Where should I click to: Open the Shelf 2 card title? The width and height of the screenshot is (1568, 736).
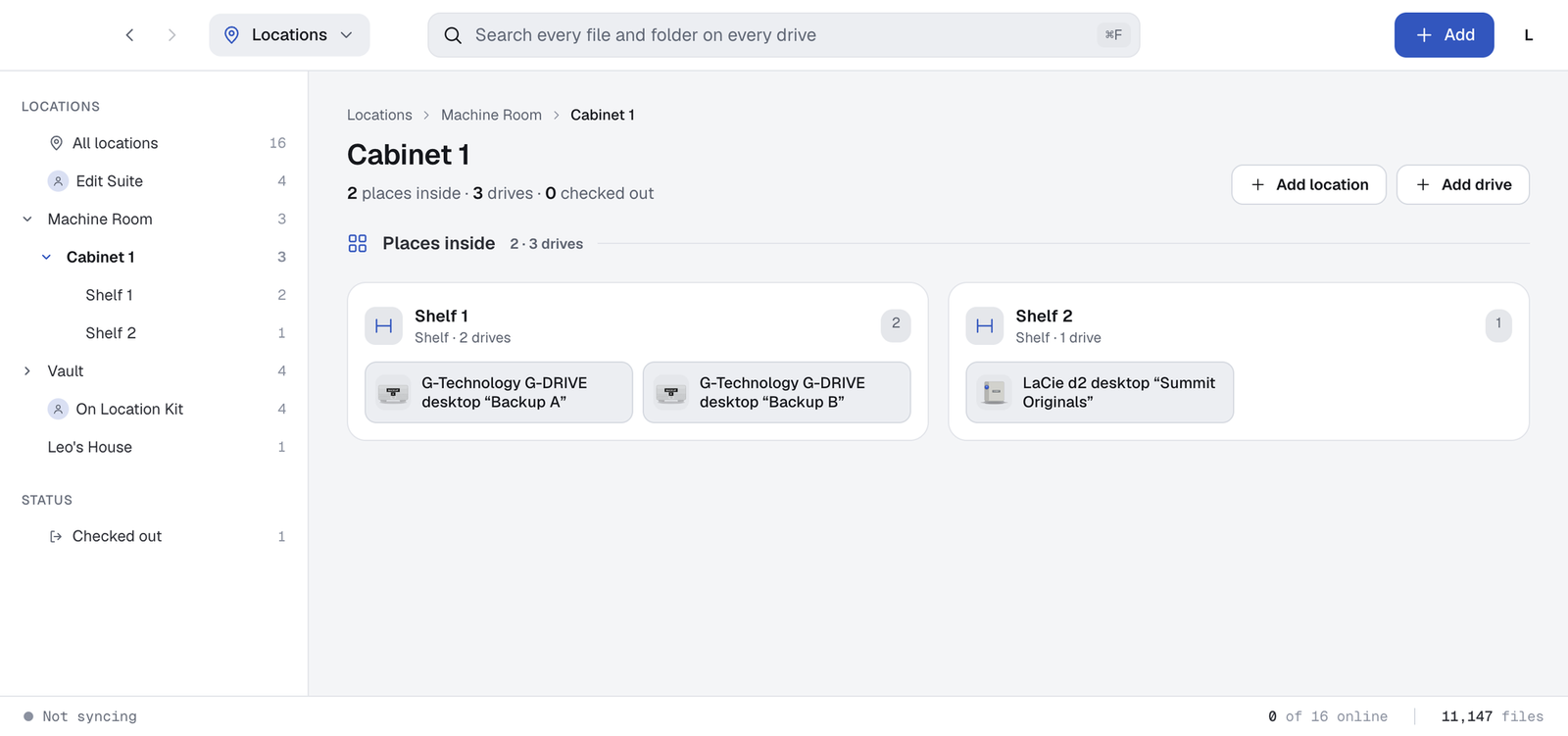1044,316
